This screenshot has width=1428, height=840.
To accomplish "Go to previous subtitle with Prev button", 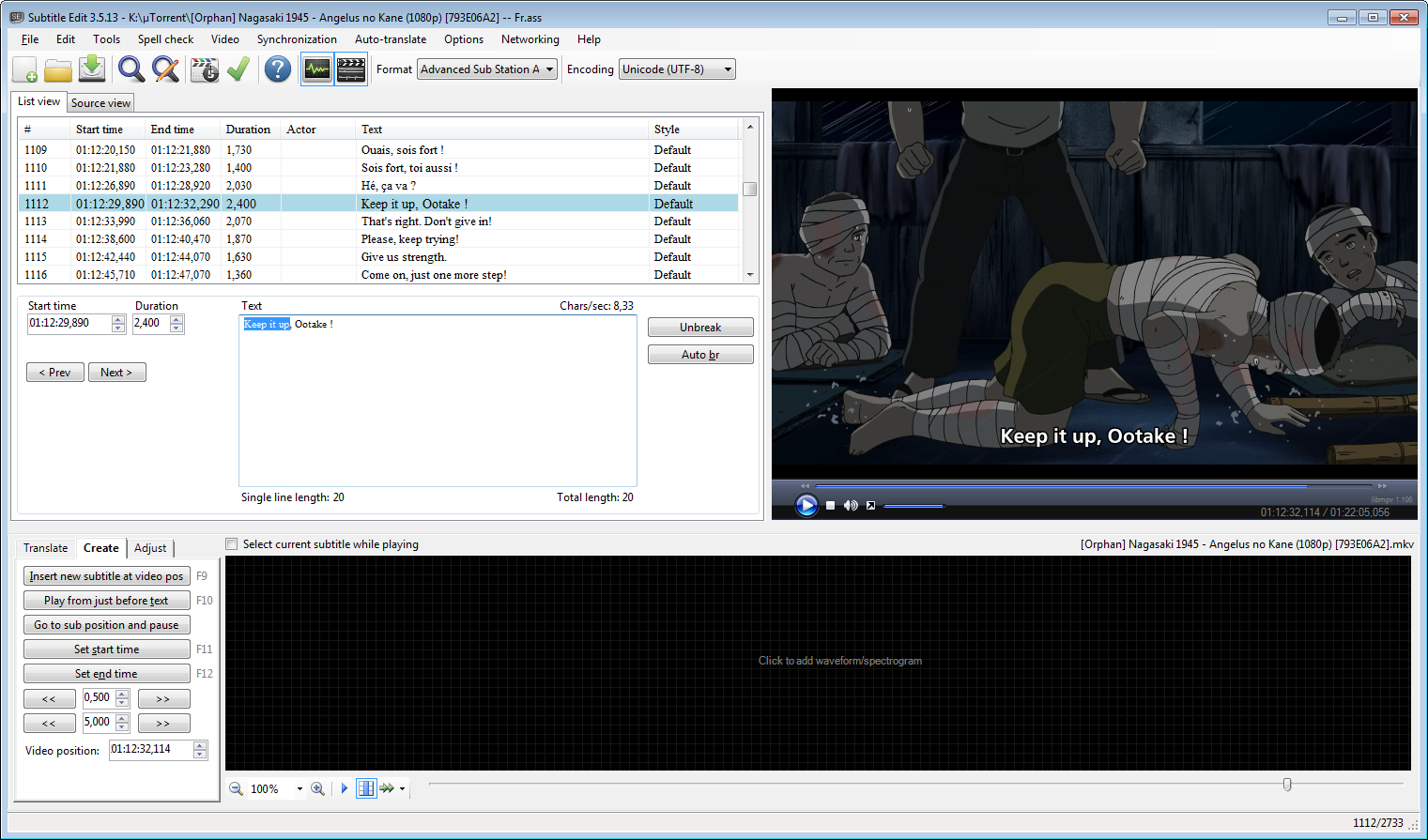I will (x=55, y=373).
